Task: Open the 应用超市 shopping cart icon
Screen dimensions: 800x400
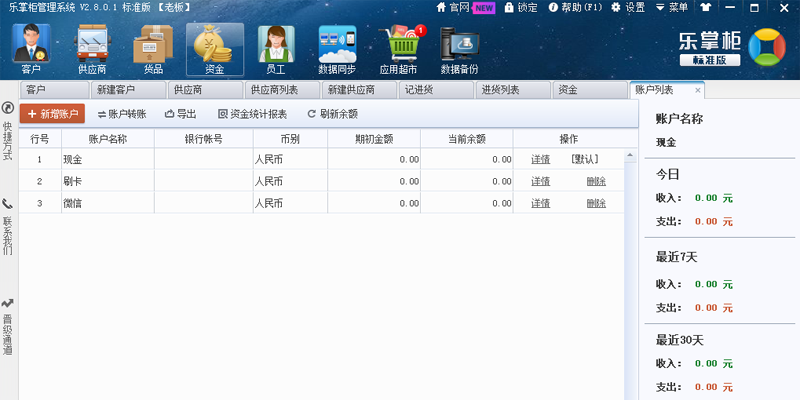Action: click(399, 49)
